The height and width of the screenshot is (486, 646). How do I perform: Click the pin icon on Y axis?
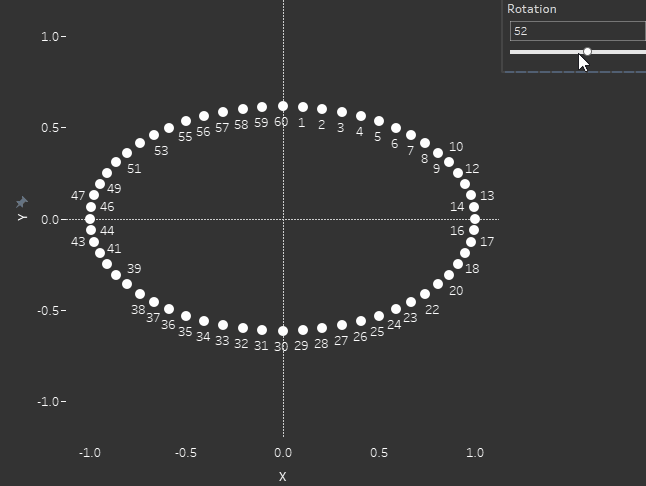pos(21,202)
